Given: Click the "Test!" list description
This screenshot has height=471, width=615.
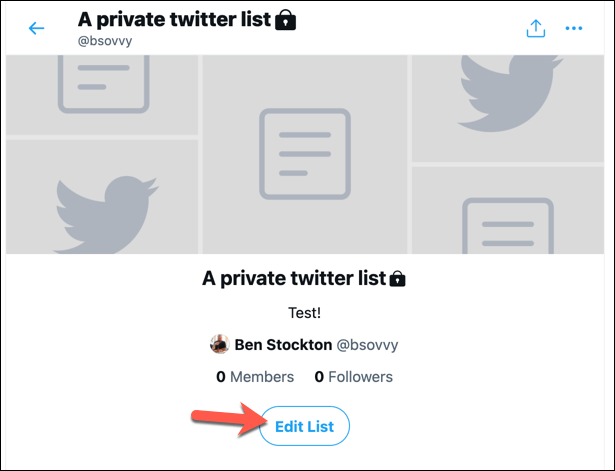Looking at the screenshot, I should [x=307, y=312].
